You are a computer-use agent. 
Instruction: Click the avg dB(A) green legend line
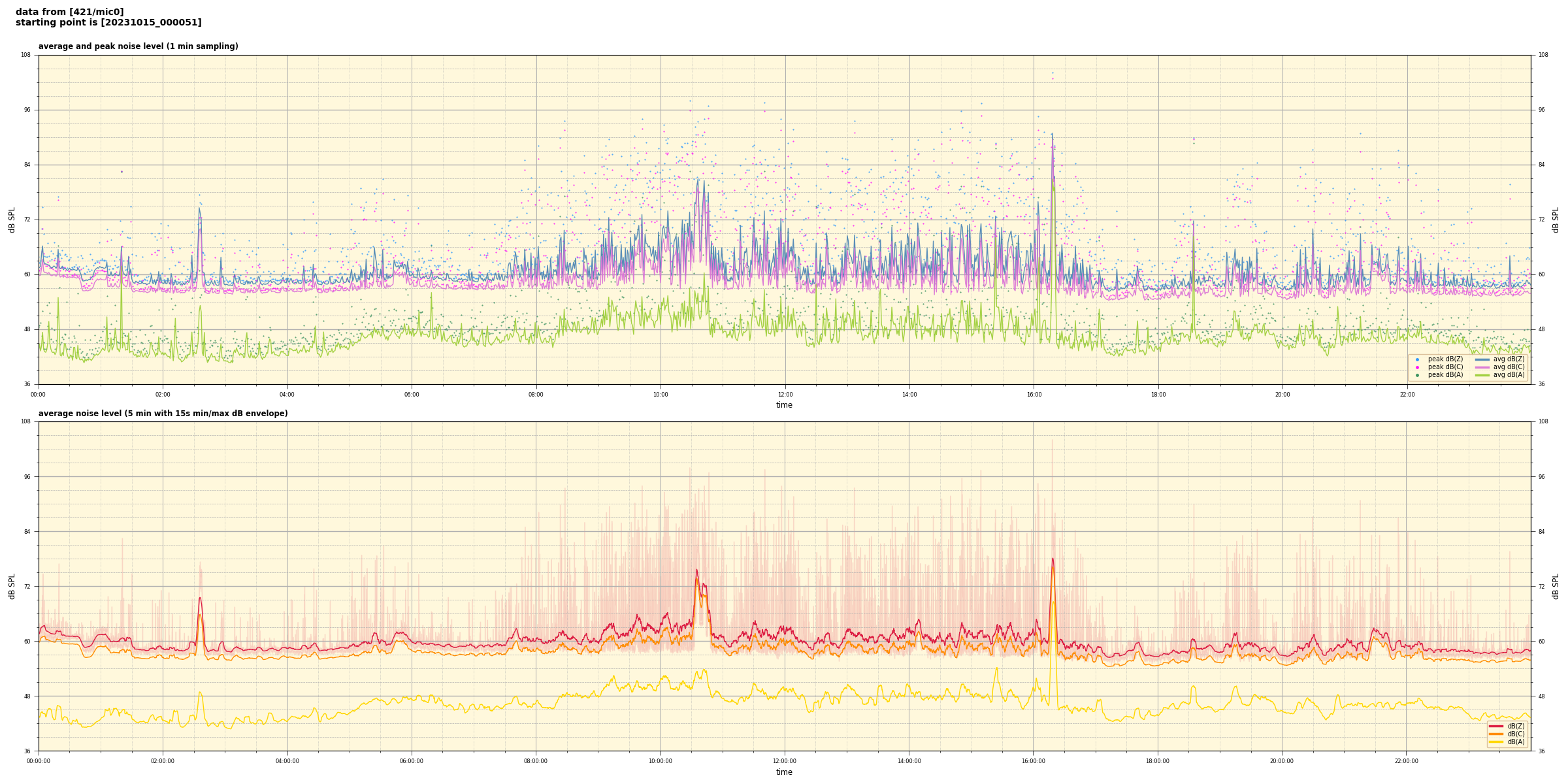[x=1481, y=375]
